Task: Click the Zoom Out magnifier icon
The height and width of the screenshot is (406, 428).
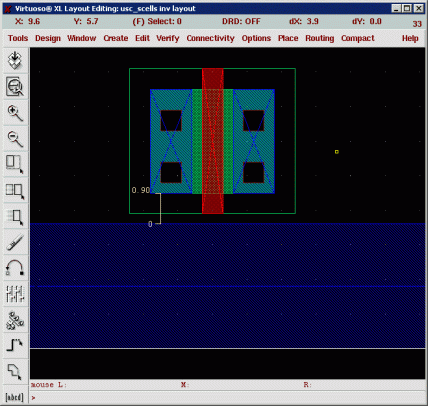Action: pyautogui.click(x=15, y=139)
